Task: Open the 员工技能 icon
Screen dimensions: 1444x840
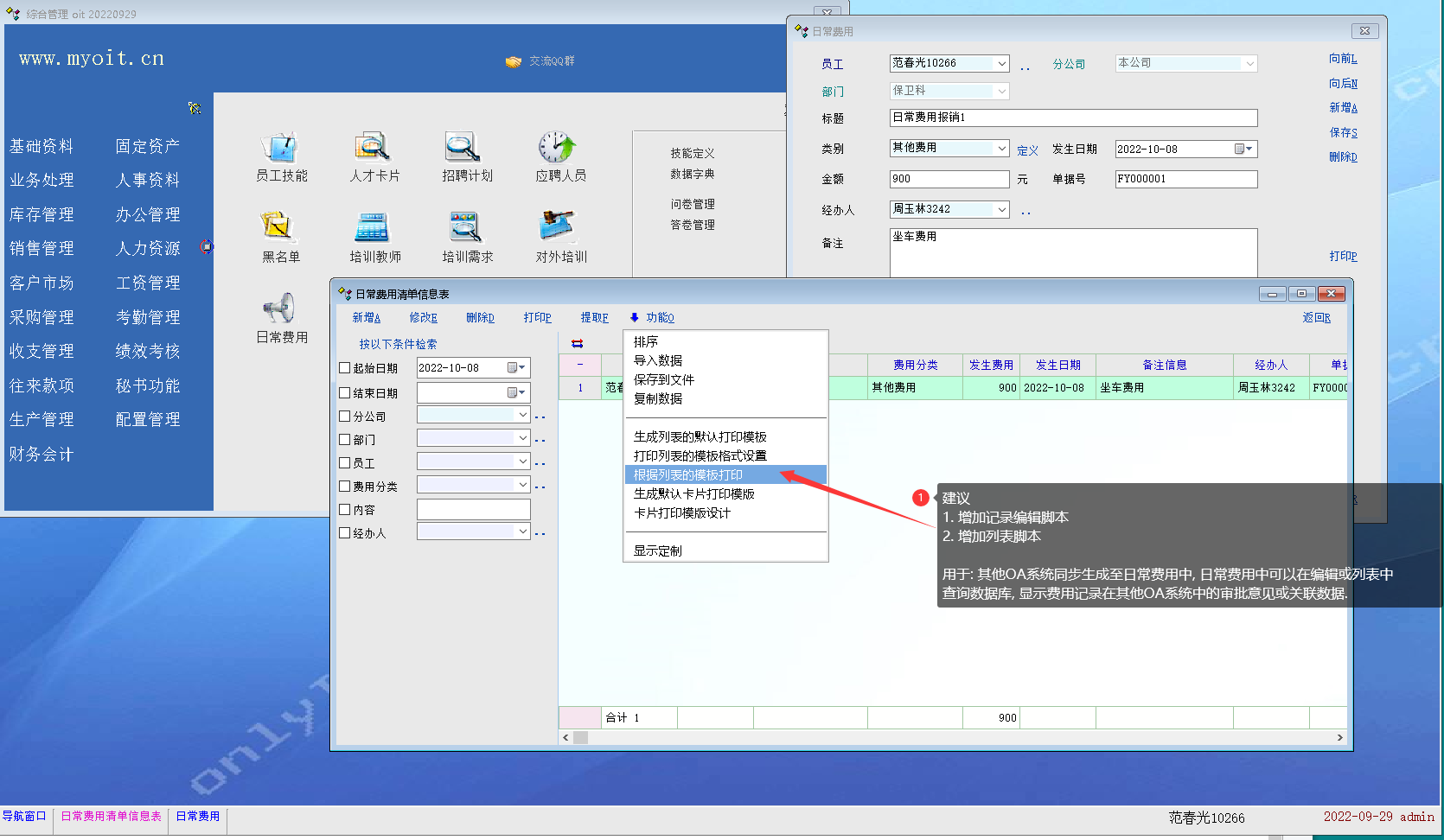Action: point(281,149)
